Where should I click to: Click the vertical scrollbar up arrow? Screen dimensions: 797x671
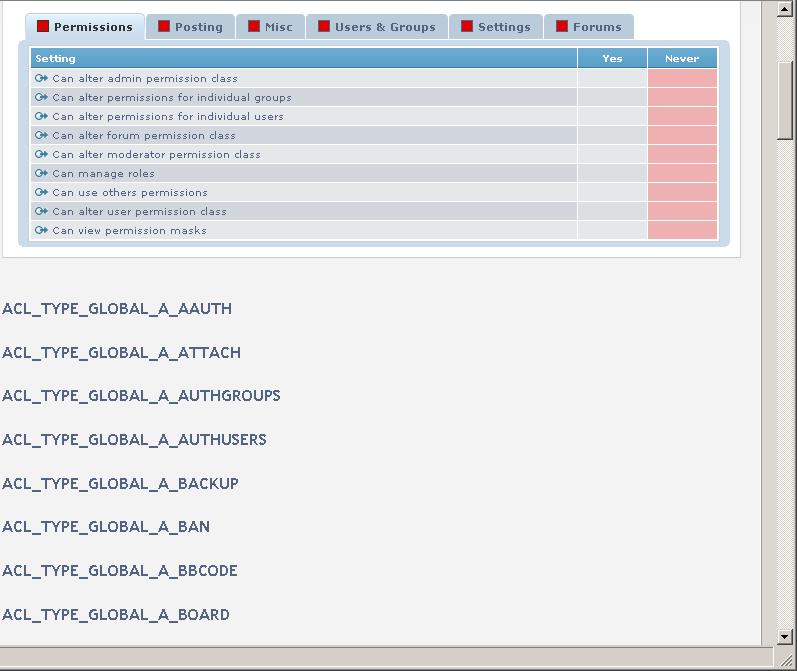(x=785, y=9)
